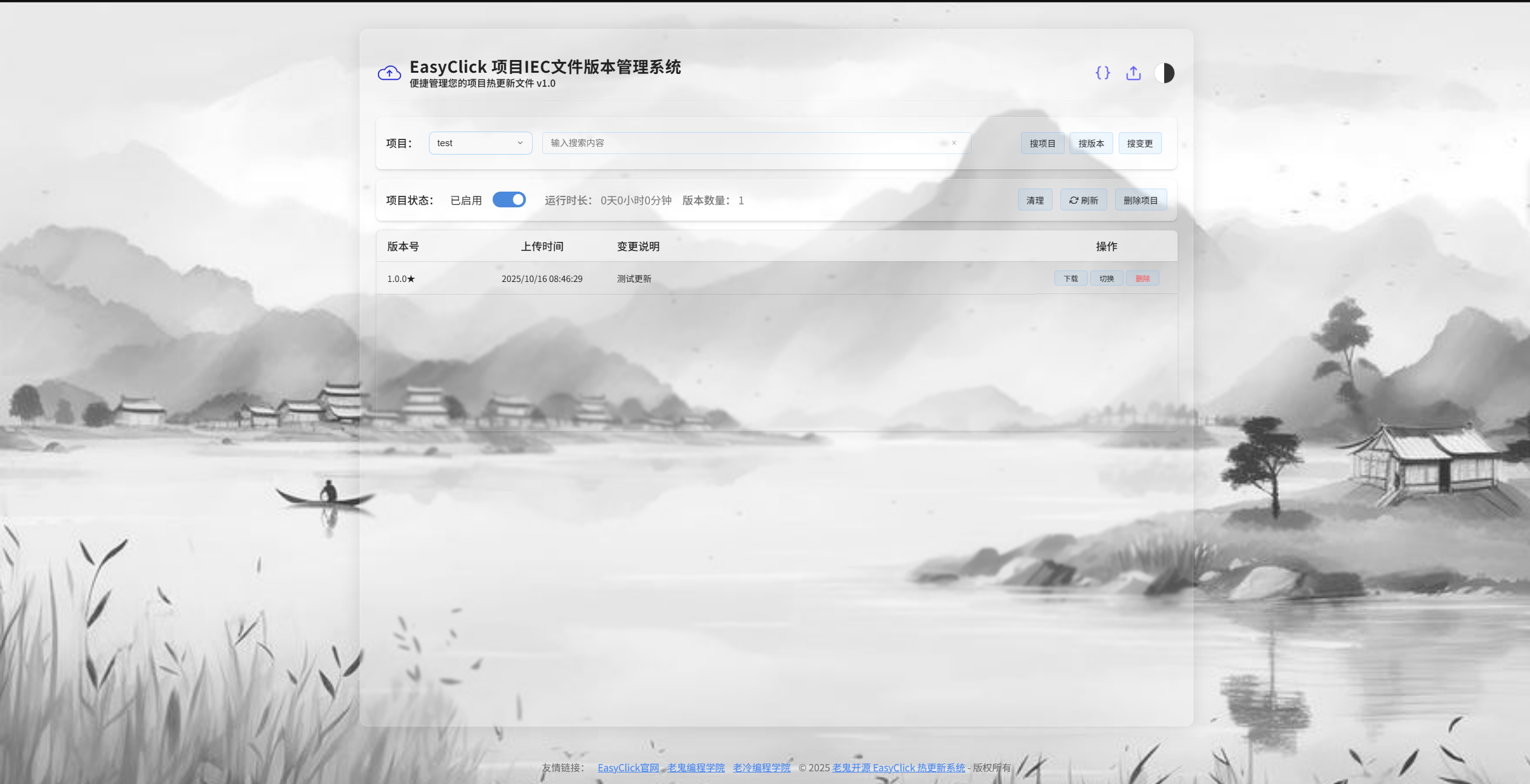The height and width of the screenshot is (784, 1530).
Task: Delete version 1.0.0 with red 删除
Action: point(1142,278)
